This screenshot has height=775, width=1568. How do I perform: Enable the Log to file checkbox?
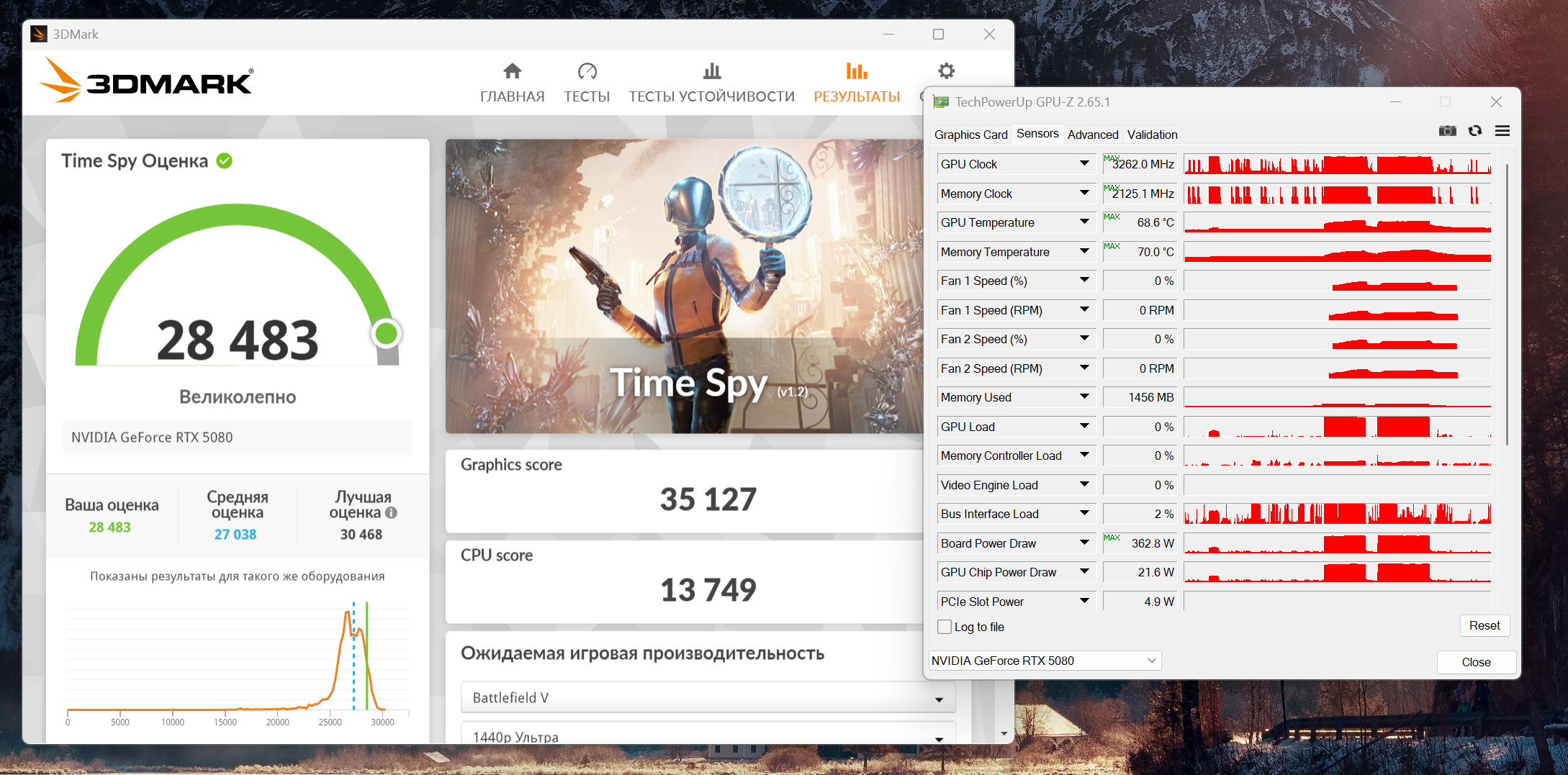[945, 627]
